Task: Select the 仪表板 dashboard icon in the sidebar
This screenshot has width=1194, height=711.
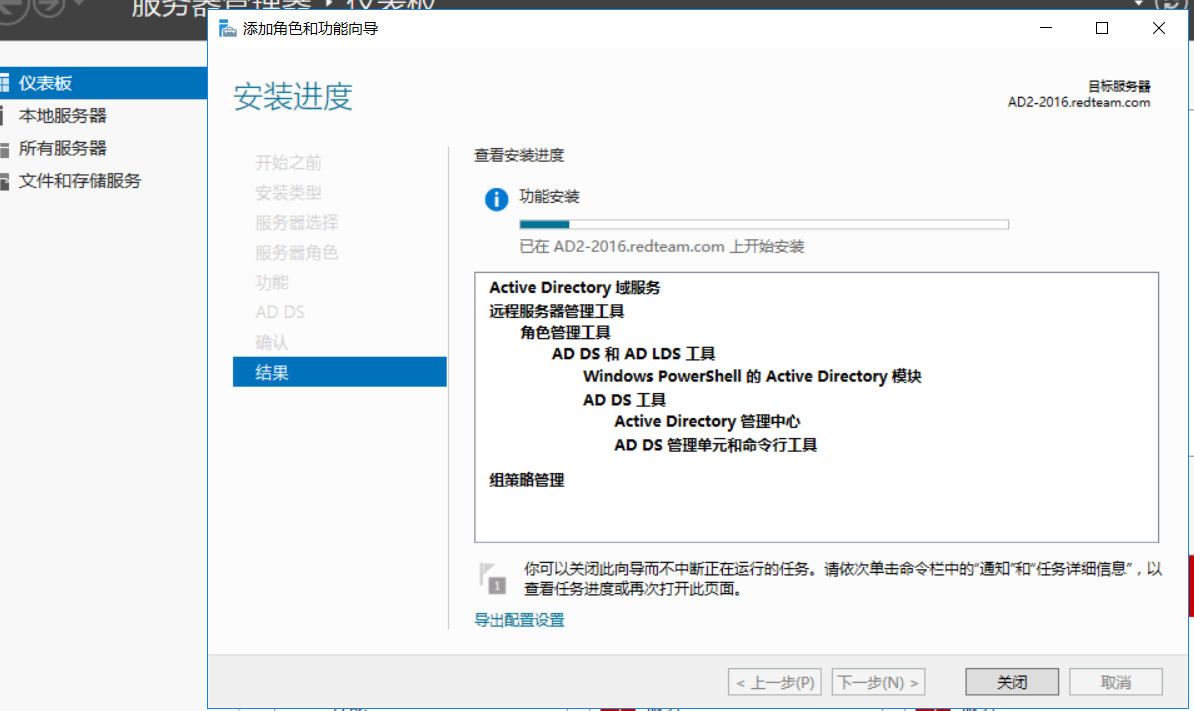Action: [5, 83]
